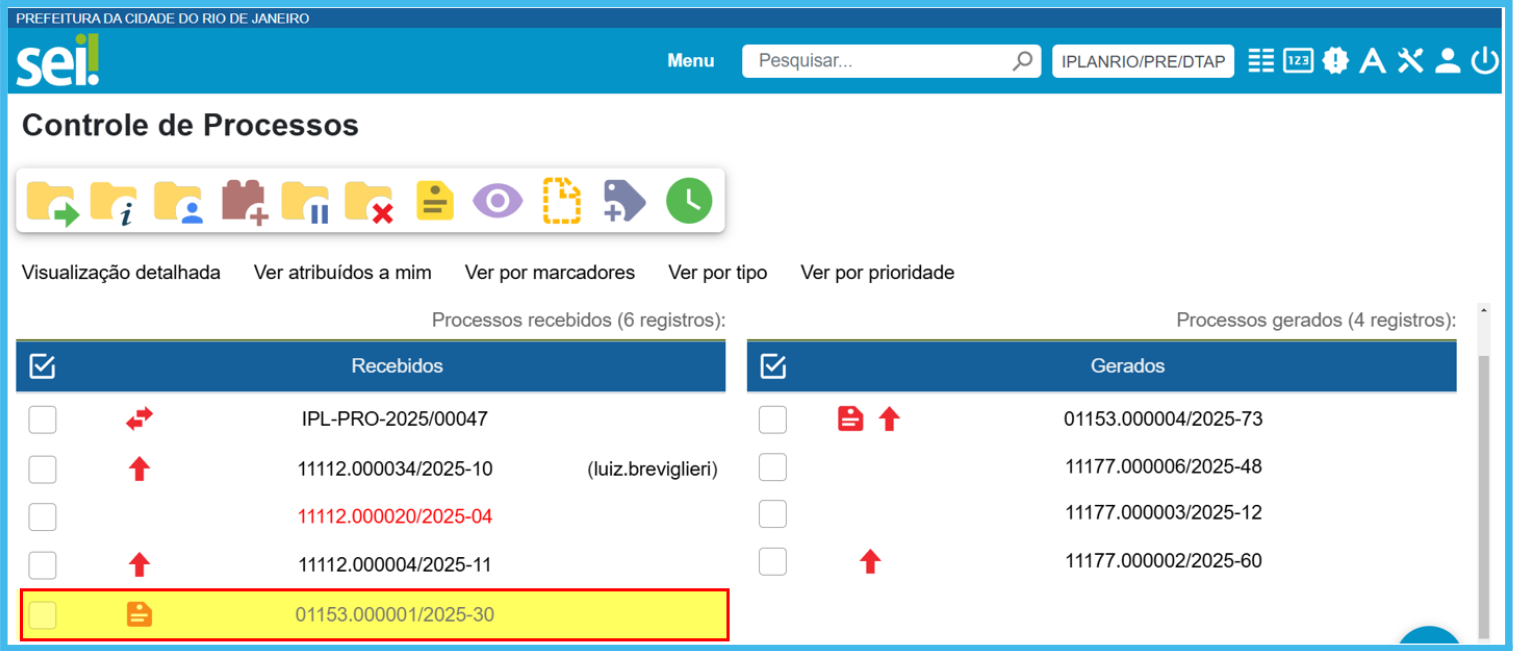
Task: Click the tag marker plus icon
Action: 624,201
